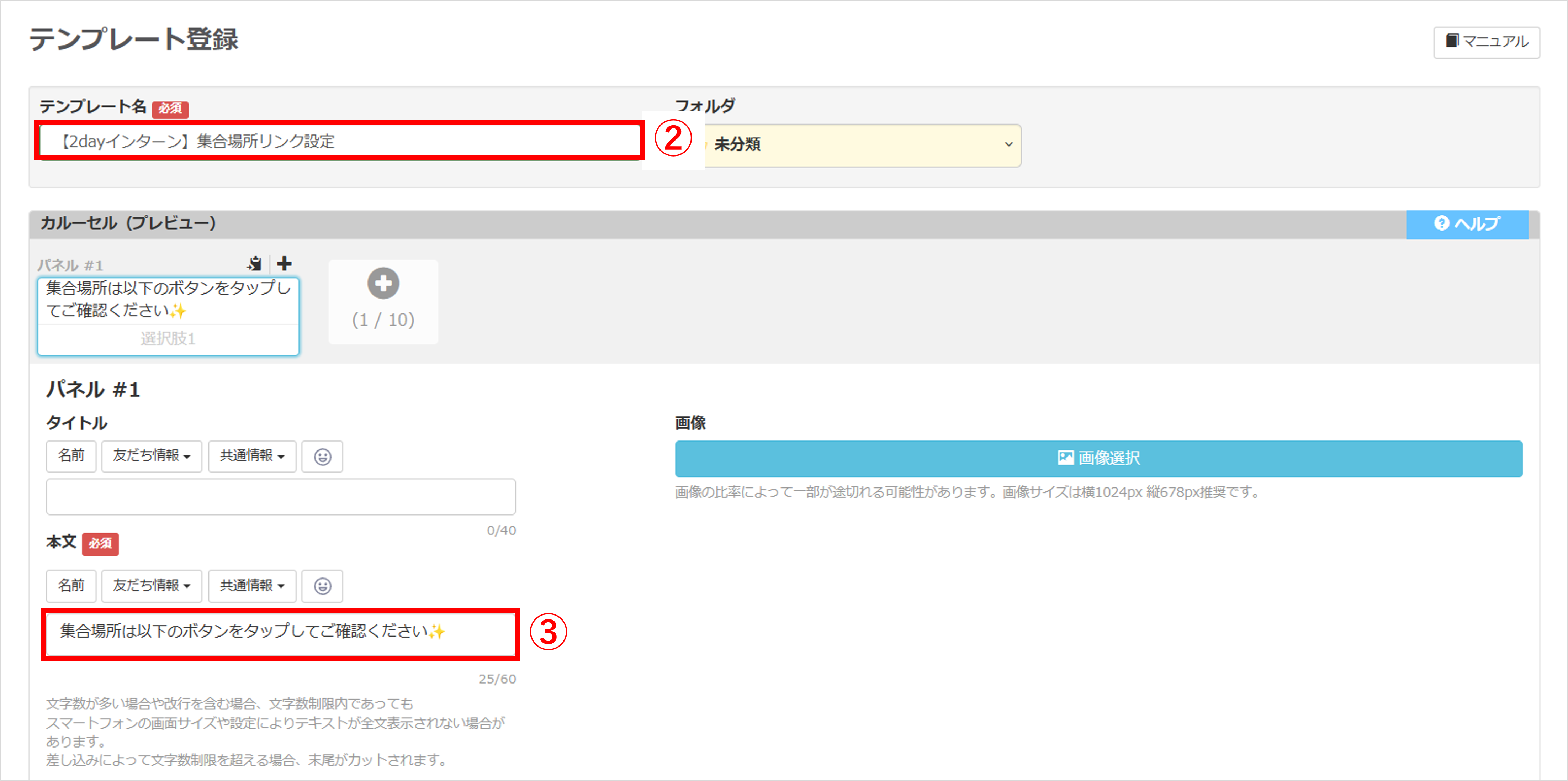Click the 選択肢1 button in the preview card
The image size is (1568, 781).
[168, 338]
